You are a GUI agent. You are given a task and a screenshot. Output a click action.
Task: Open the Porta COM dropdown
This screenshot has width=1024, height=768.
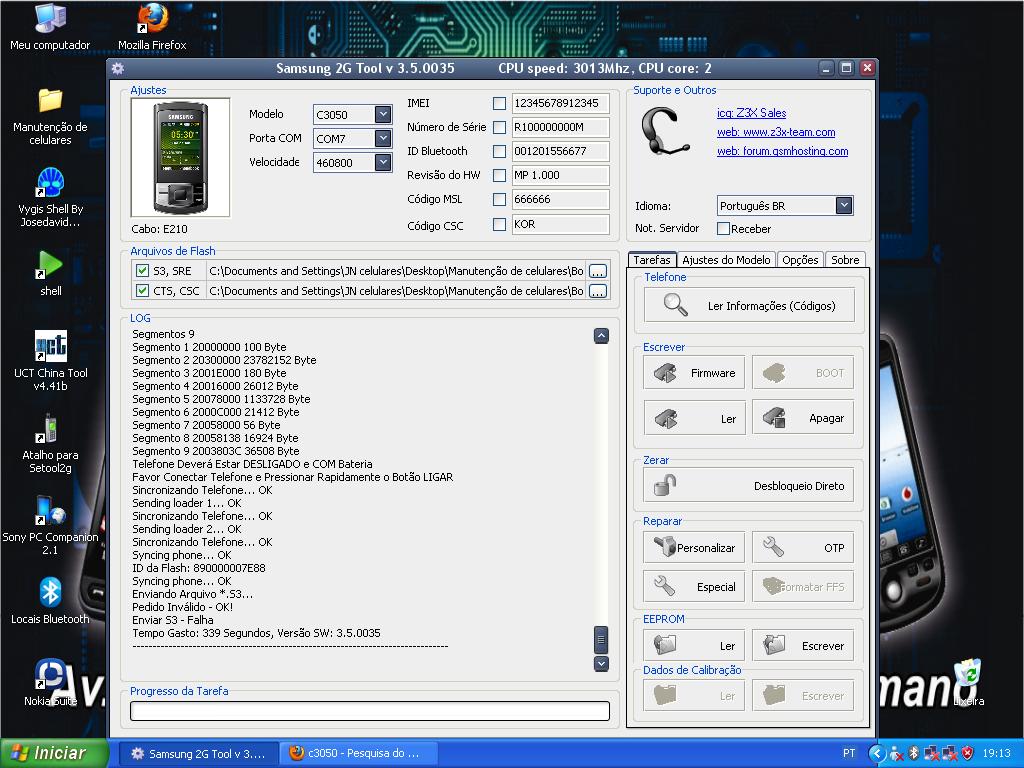tap(383, 138)
